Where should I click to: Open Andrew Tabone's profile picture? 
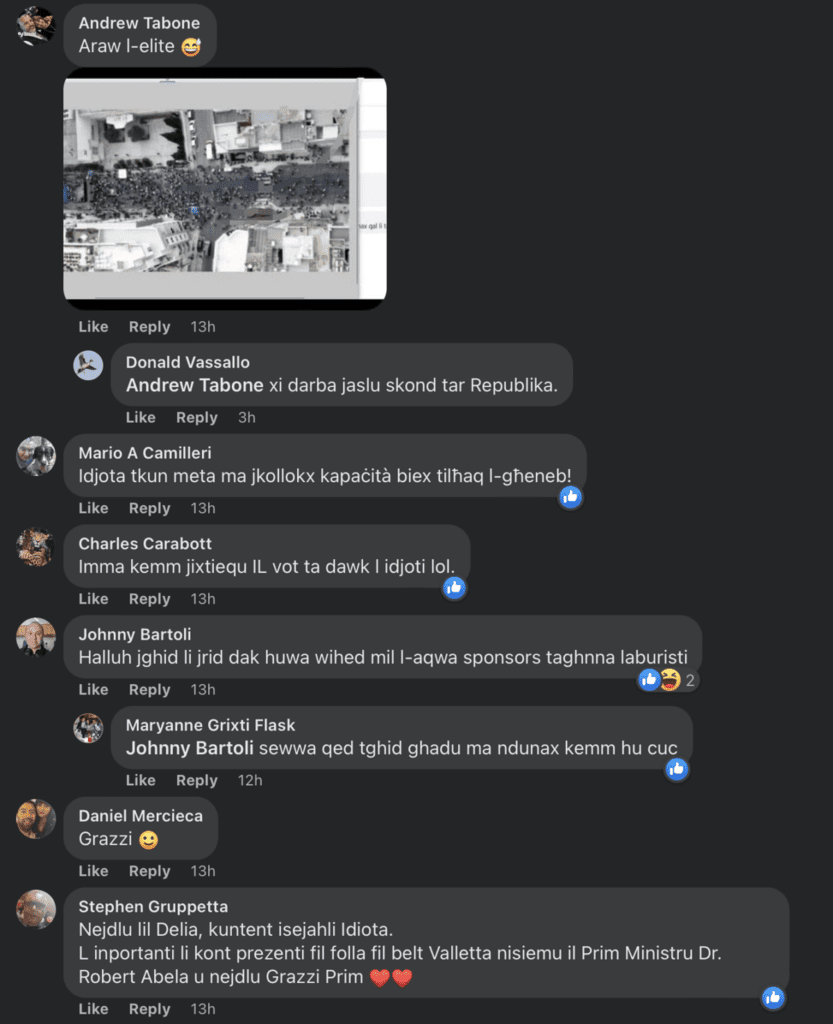pos(35,26)
